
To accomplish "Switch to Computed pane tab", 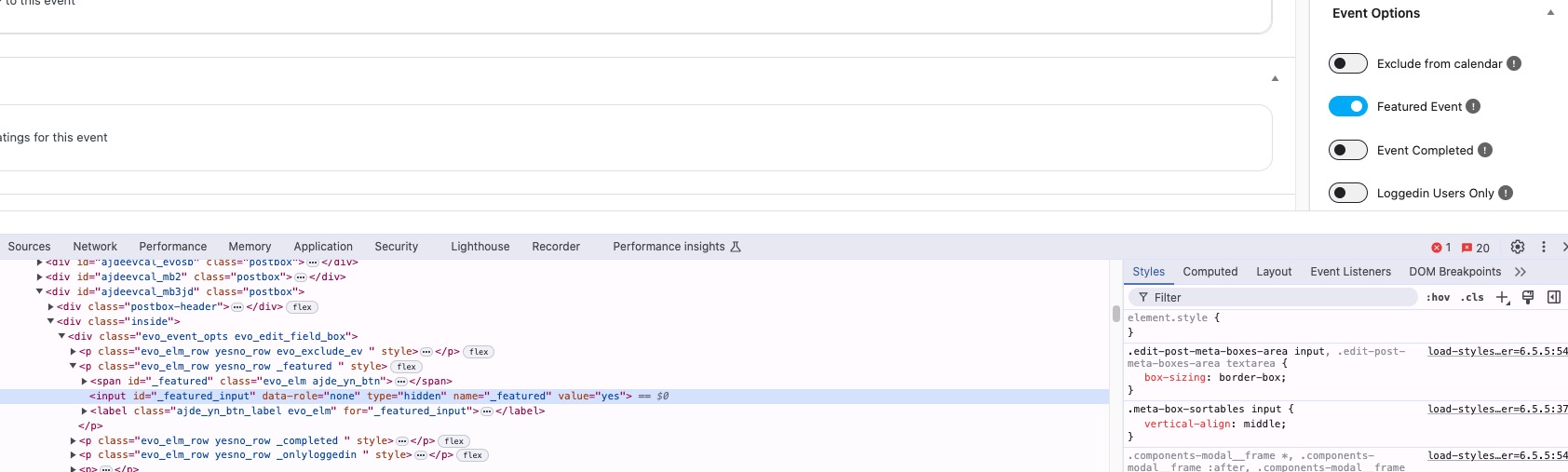I will coord(1210,272).
